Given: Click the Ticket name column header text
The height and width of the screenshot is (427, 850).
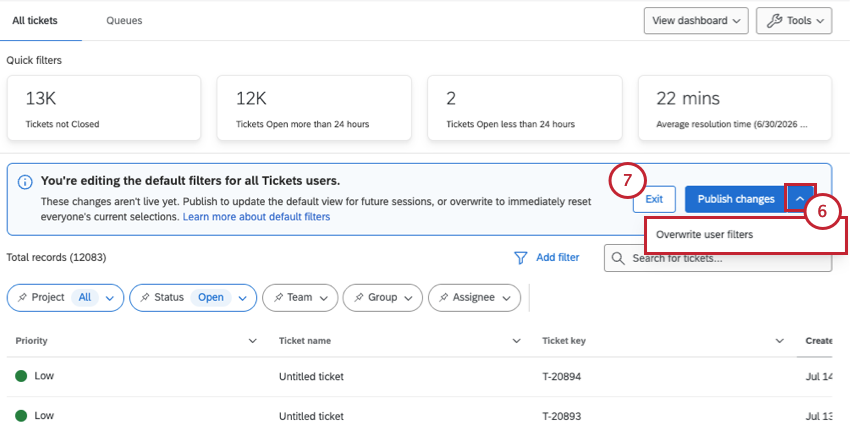Looking at the screenshot, I should click(305, 341).
